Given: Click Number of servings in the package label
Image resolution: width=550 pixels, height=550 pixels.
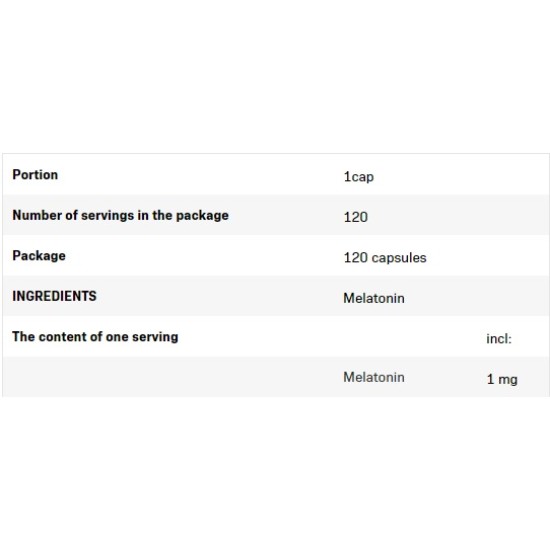Looking at the screenshot, I should [x=120, y=215].
